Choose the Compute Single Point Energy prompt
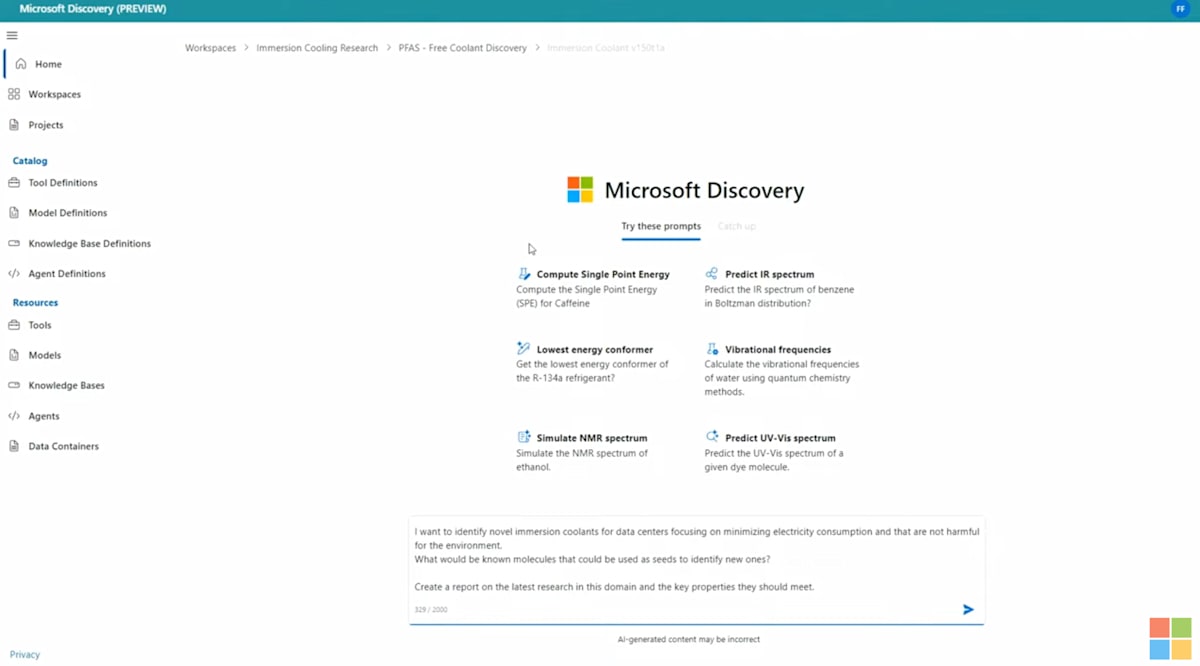1200x666 pixels. pos(593,288)
